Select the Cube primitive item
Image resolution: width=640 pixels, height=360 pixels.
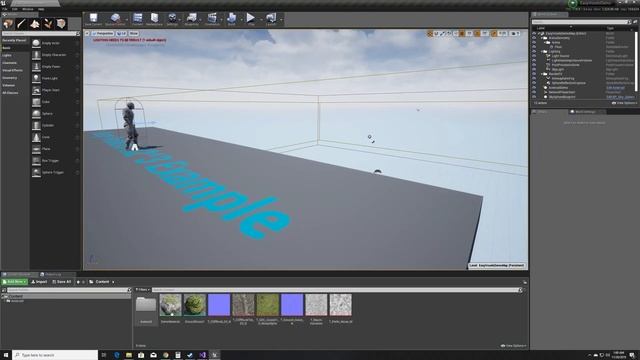tap(56, 102)
